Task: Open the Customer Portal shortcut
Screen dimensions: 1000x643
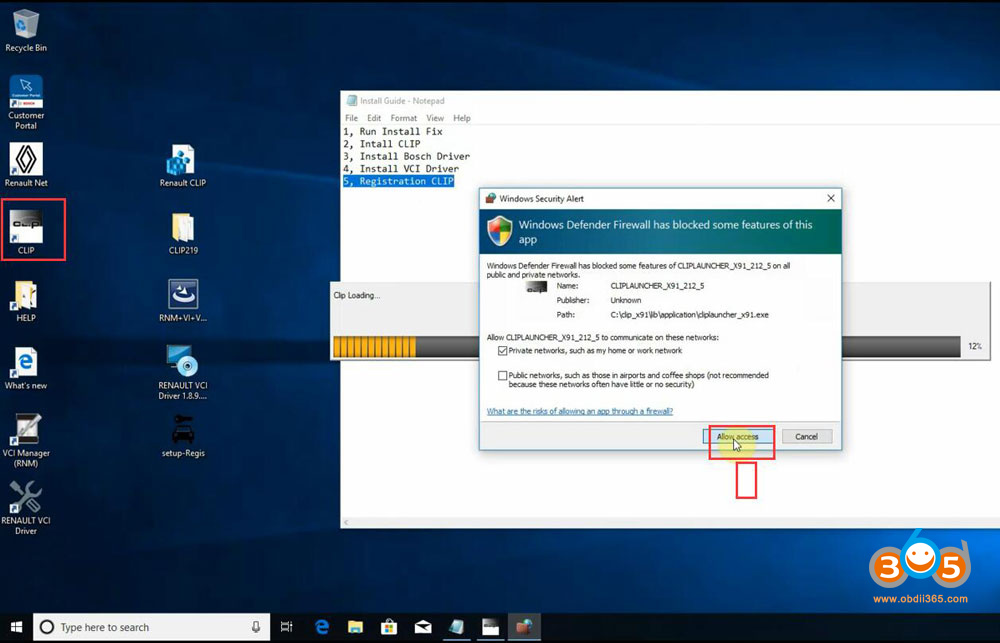Action: 26,92
